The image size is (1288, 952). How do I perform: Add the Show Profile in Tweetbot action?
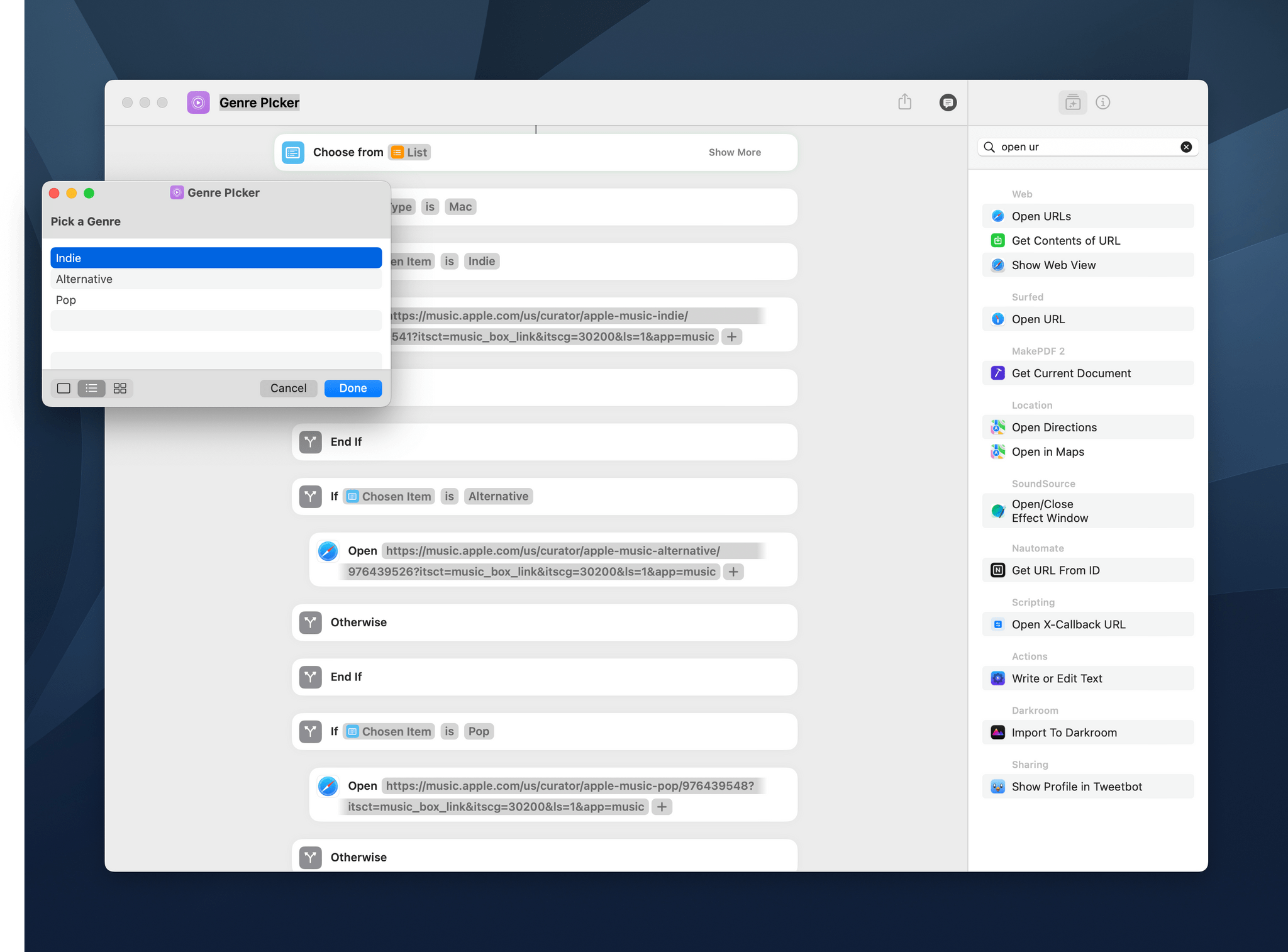click(1088, 787)
